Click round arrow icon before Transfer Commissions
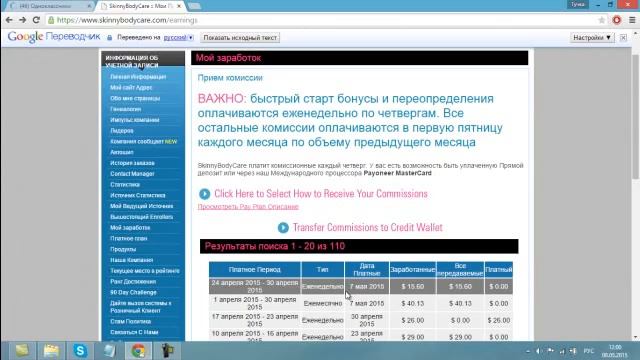The width and height of the screenshot is (640, 360). tap(283, 227)
